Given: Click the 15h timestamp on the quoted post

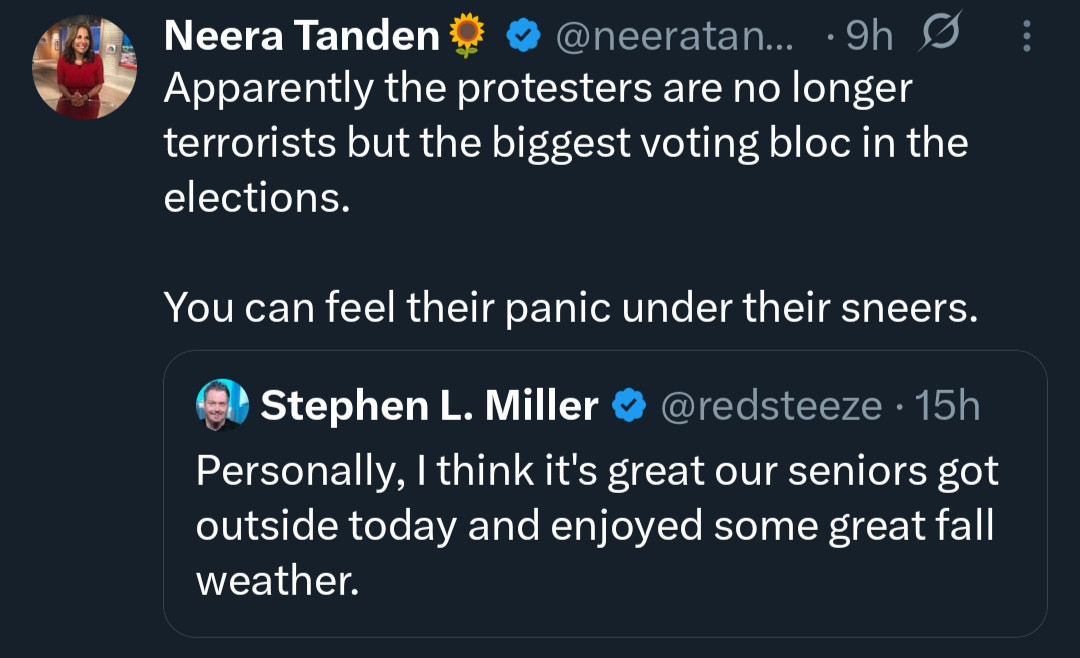Looking at the screenshot, I should tap(948, 406).
